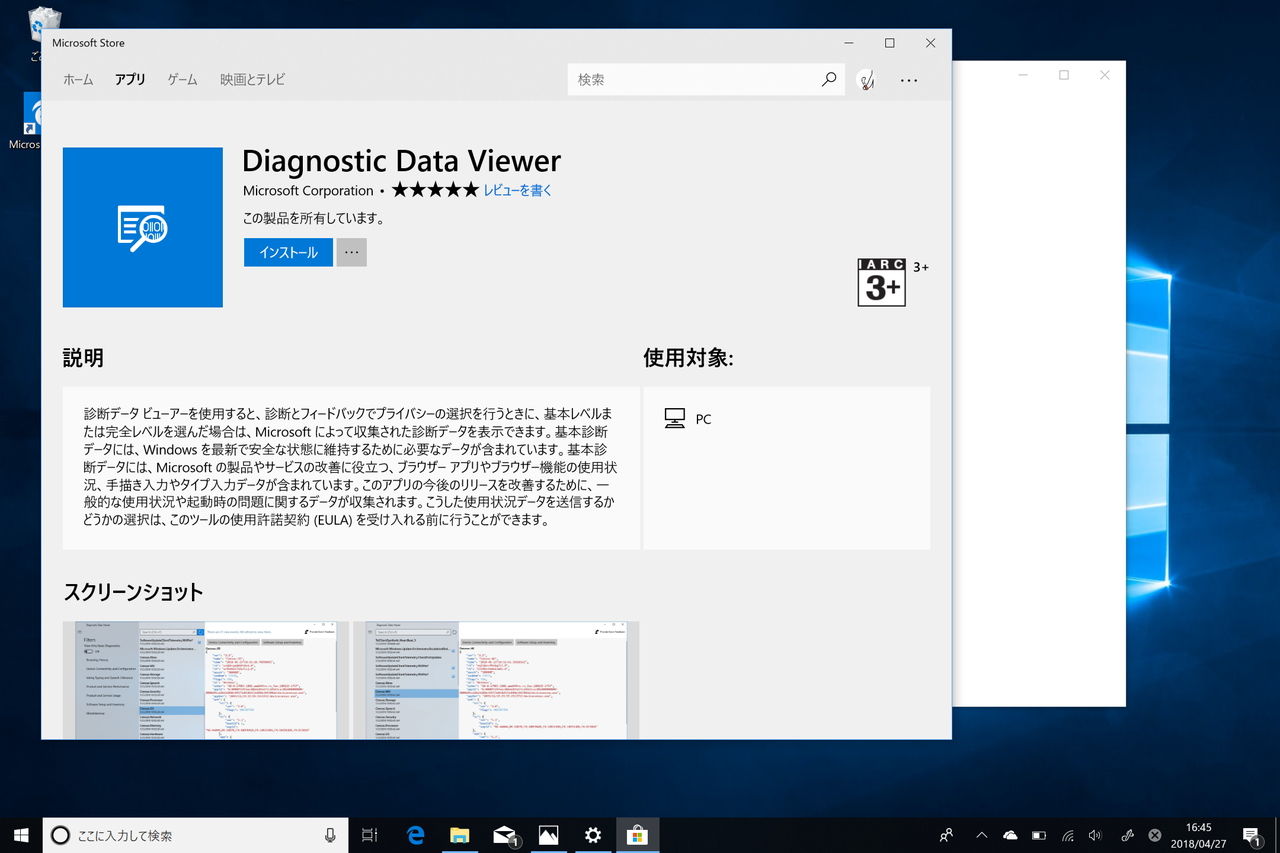Click the taskbar ここに入力して検索 box
The height and width of the screenshot is (853, 1280).
(x=195, y=835)
